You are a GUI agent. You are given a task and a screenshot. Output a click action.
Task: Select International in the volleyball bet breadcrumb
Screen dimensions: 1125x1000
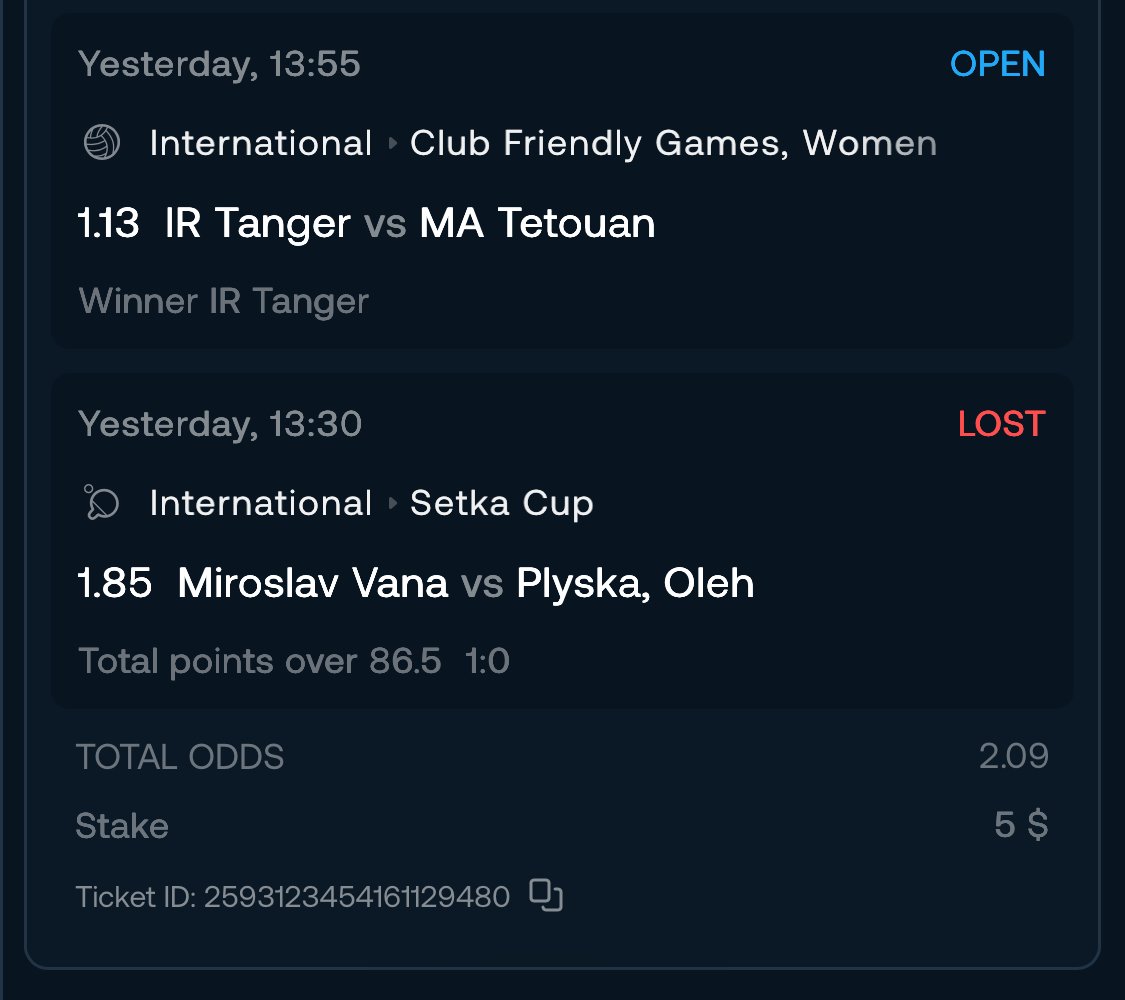(x=260, y=143)
